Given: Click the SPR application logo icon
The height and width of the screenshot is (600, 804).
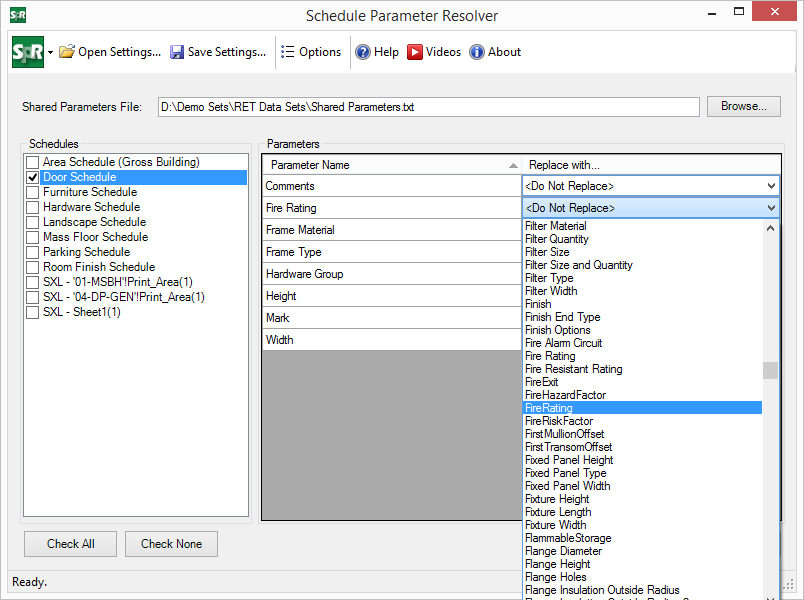Looking at the screenshot, I should point(27,52).
